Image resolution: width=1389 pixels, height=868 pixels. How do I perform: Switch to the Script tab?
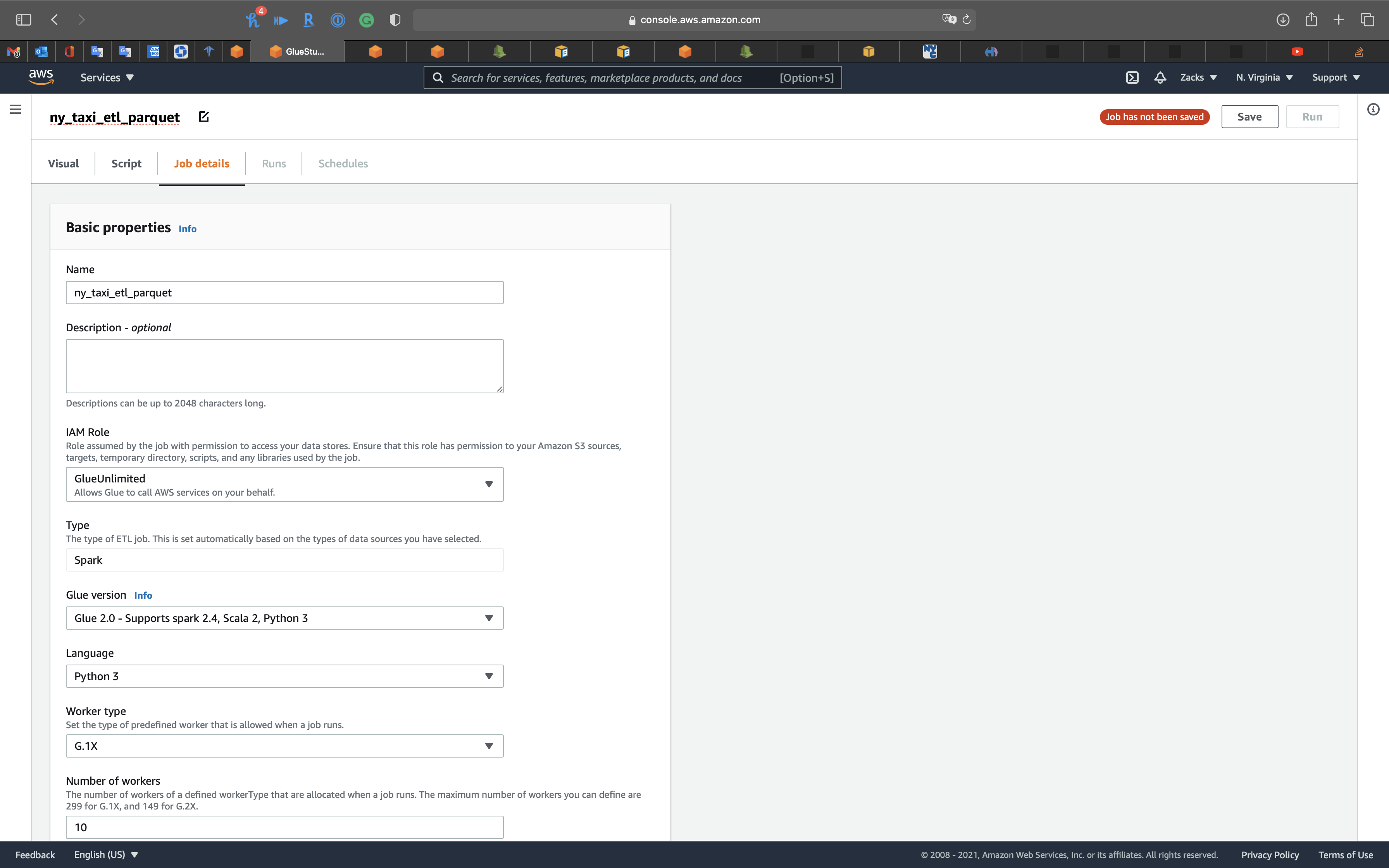click(126, 164)
